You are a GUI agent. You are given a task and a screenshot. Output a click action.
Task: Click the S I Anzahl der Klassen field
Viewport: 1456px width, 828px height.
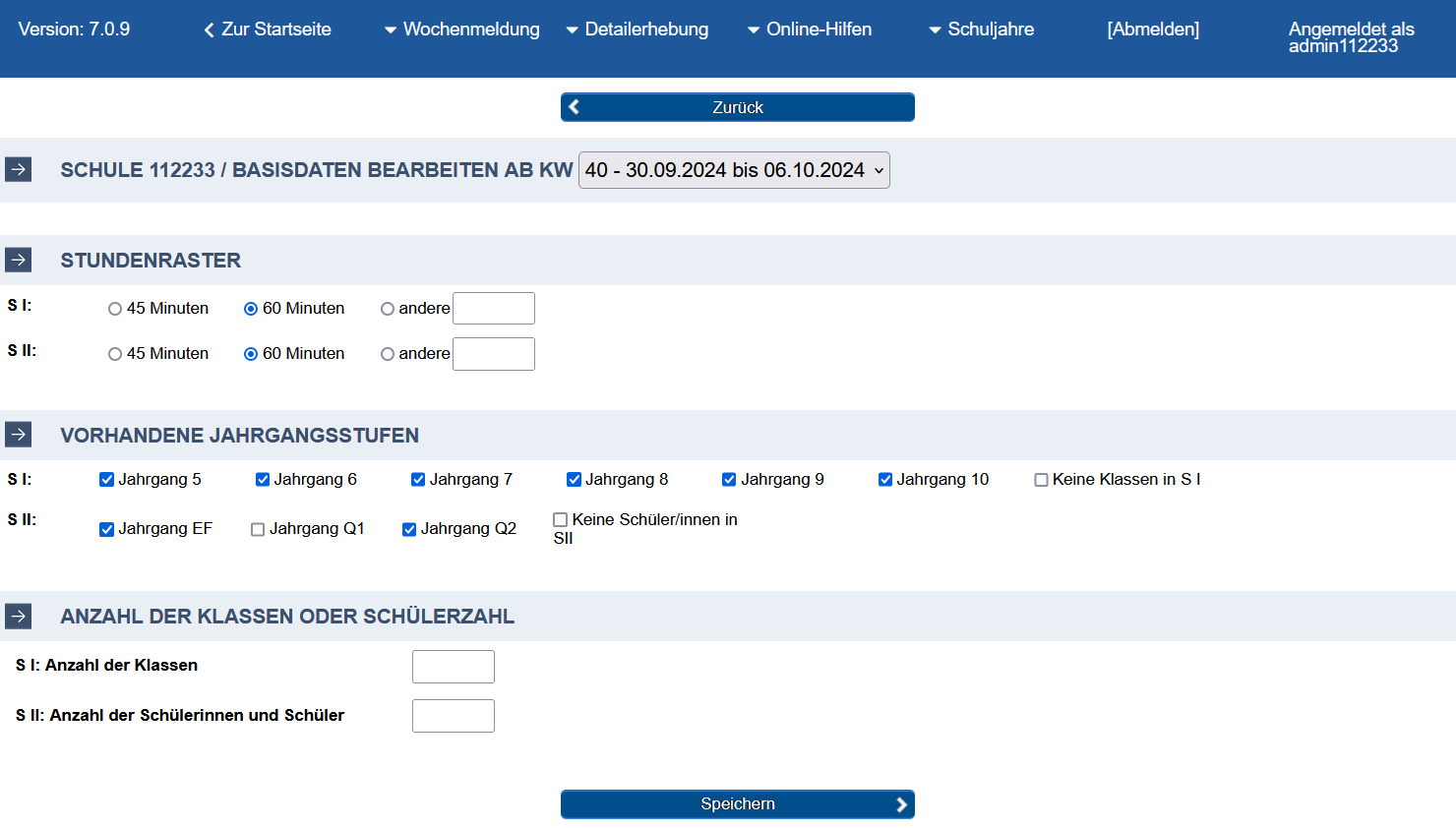(454, 667)
